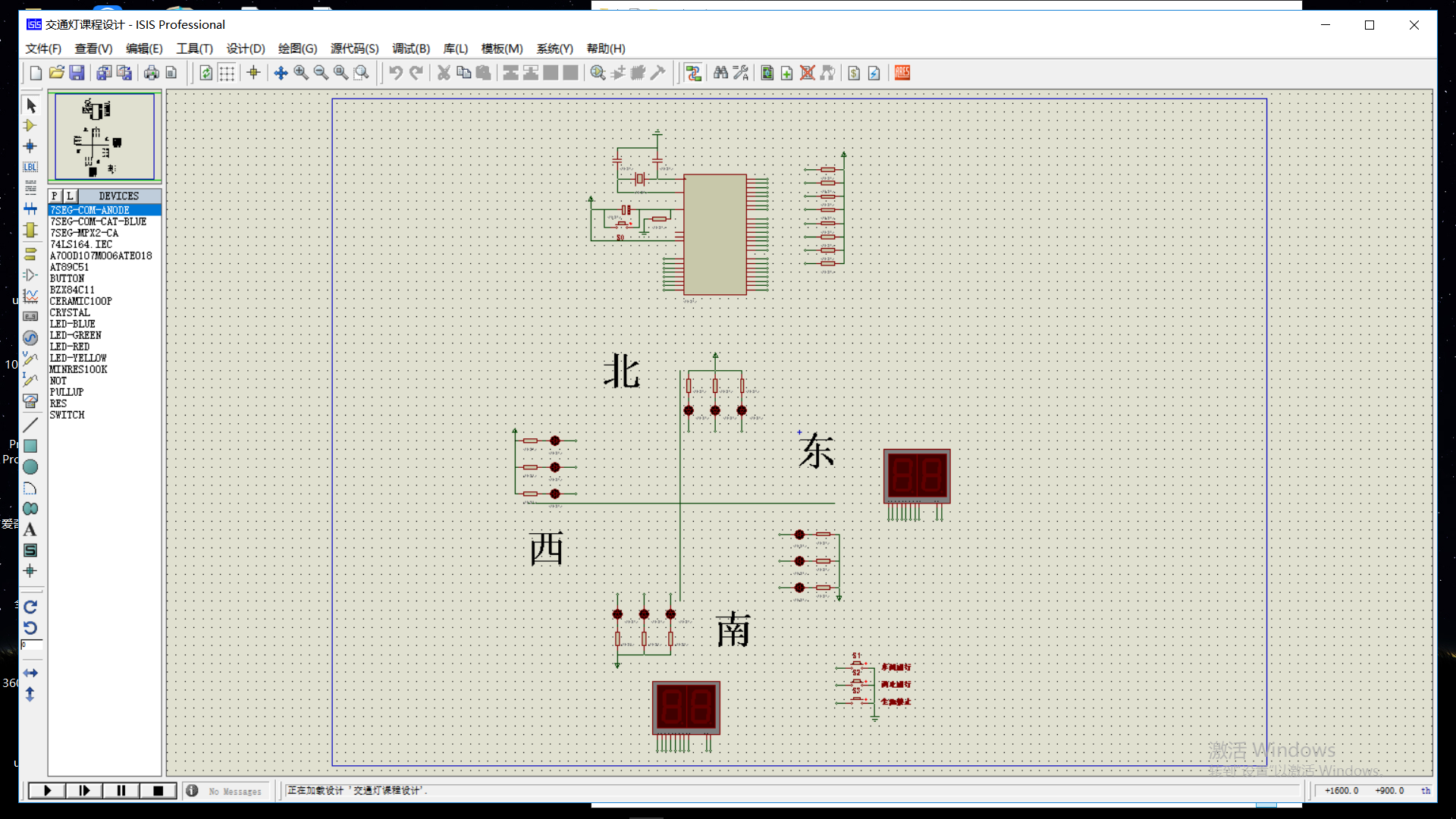This screenshot has height=819, width=1456.
Task: Select the Wire Label (LBL) tool
Action: click(30, 167)
